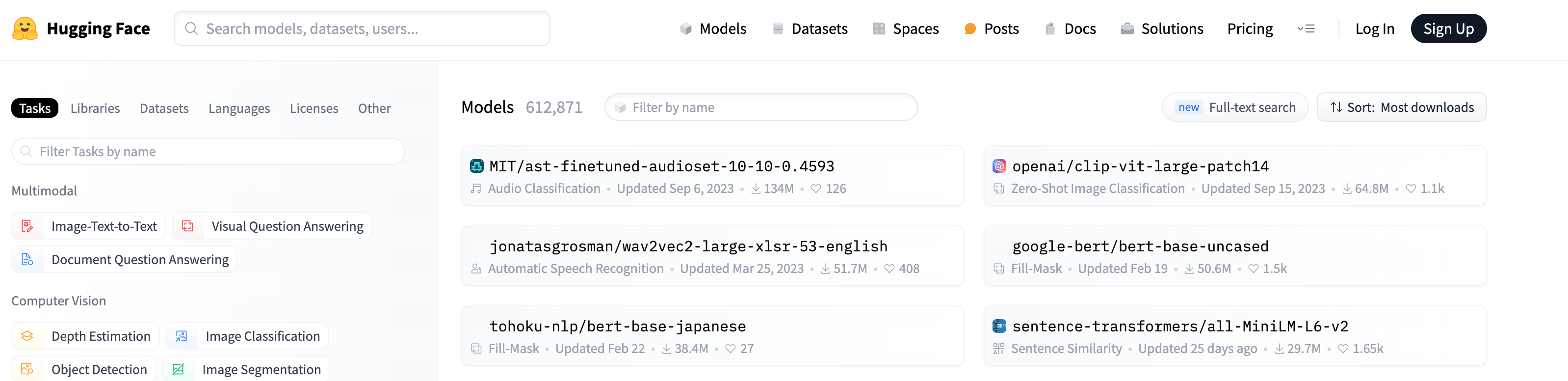Click the Posts navigation link
Viewport: 1568px width, 381px height.
click(x=992, y=28)
